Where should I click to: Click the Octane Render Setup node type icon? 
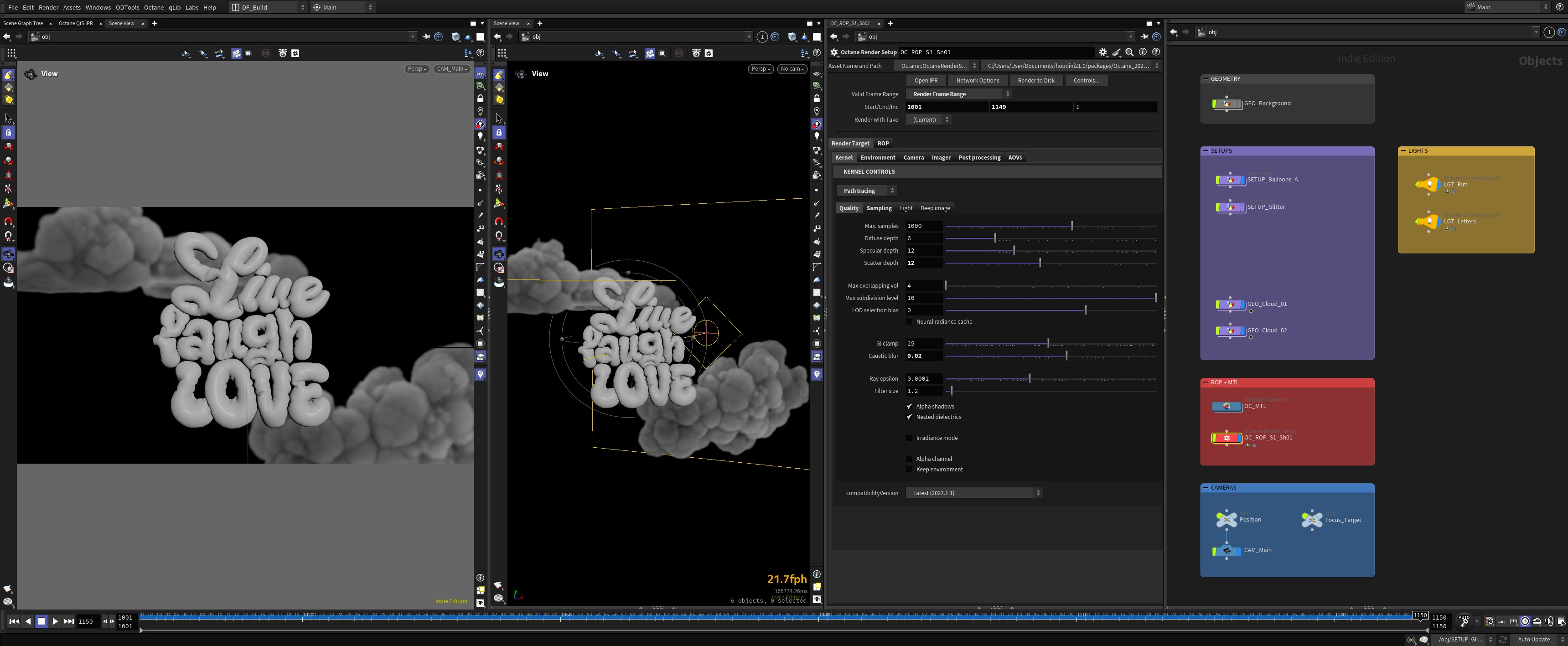pyautogui.click(x=834, y=52)
